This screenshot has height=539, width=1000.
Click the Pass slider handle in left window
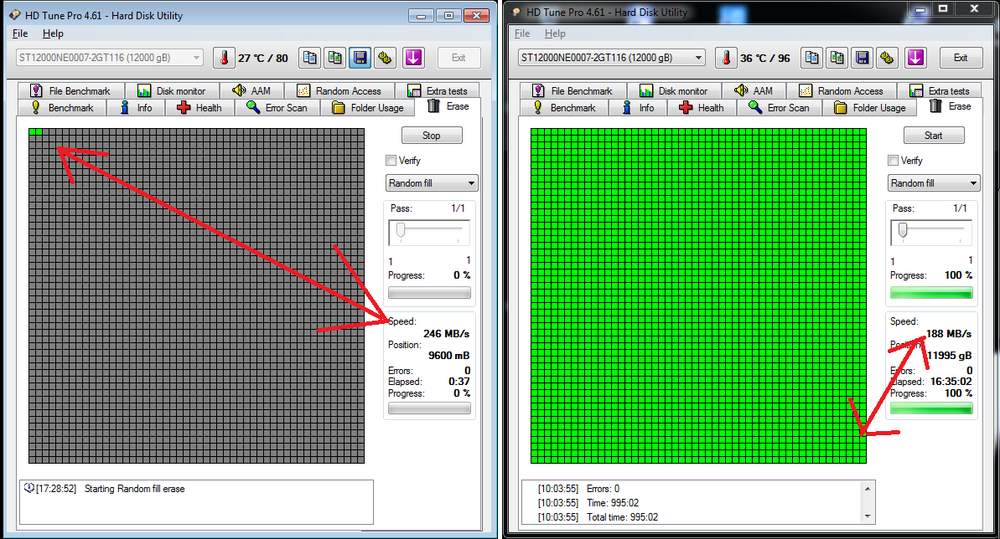coord(401,230)
